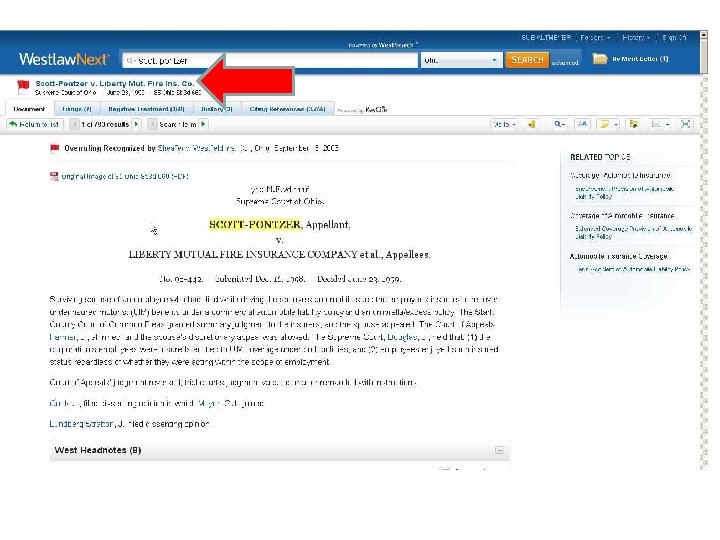Click the KeyCite flag toolbar icon
Image resolution: width=720 pixels, height=540 pixels.
[x=532, y=124]
